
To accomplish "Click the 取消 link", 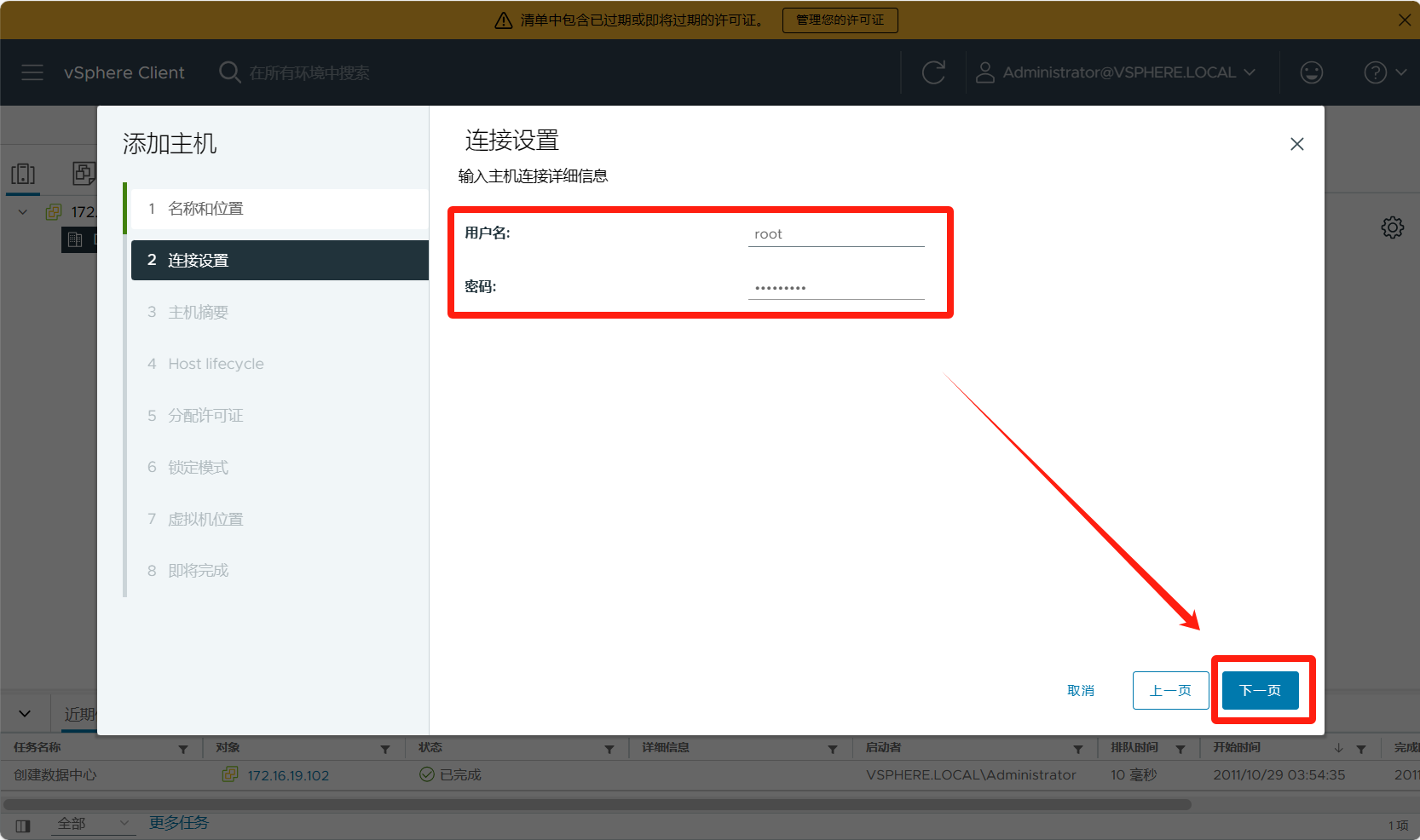I will tap(1080, 690).
